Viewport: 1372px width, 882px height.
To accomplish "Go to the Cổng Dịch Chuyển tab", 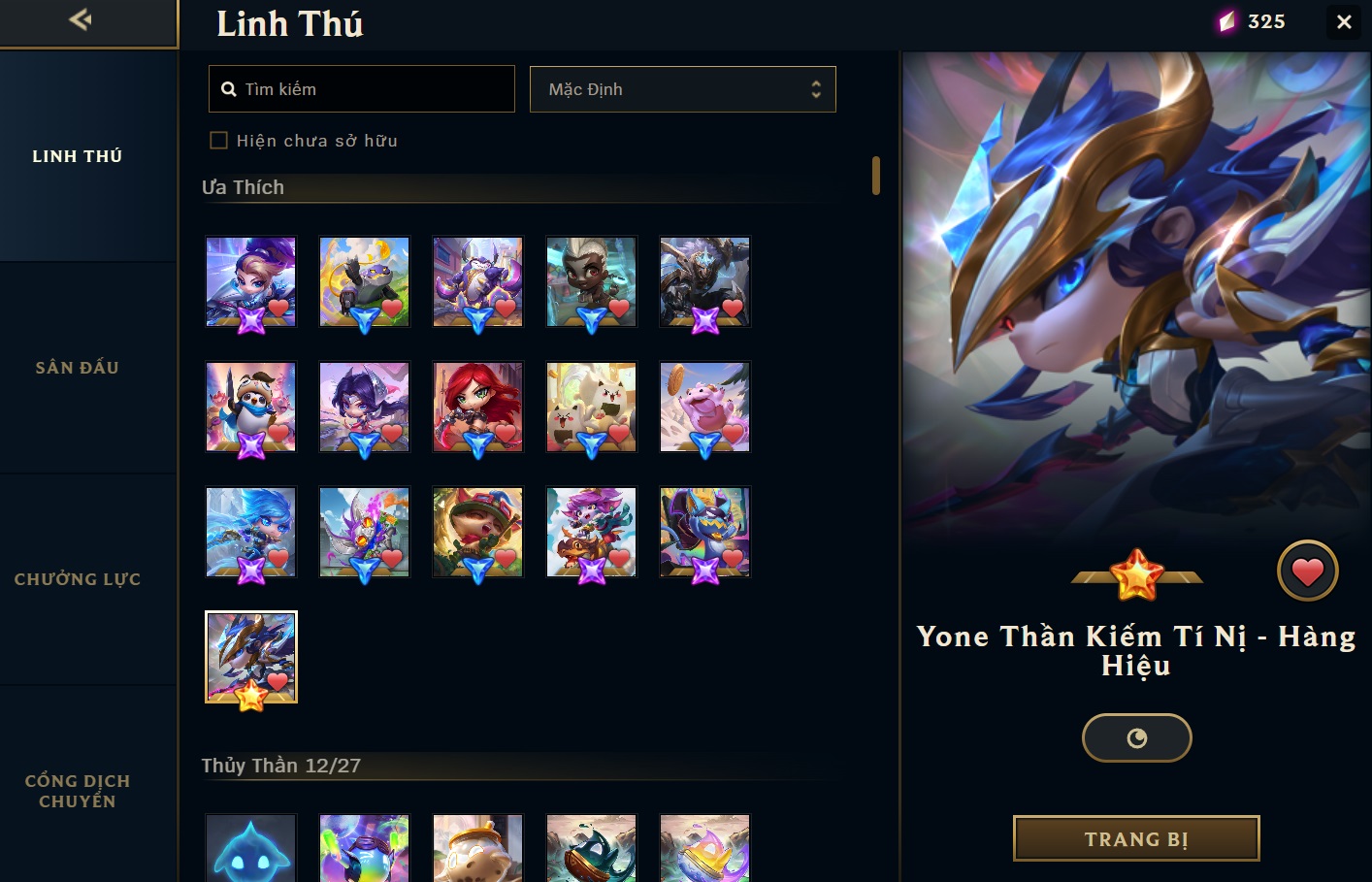I will [78, 791].
